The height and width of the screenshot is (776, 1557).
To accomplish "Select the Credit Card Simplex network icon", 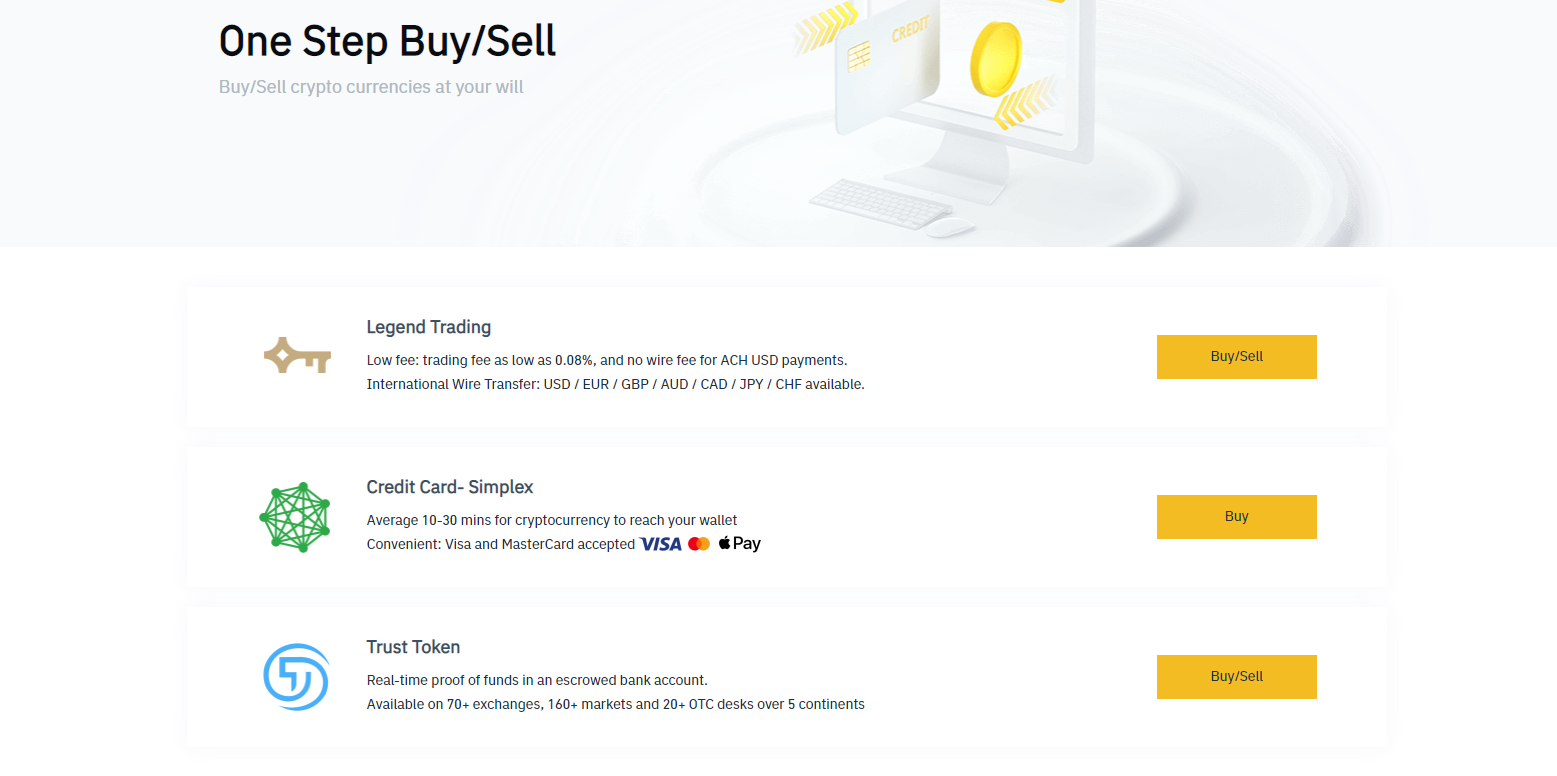I will tap(296, 516).
